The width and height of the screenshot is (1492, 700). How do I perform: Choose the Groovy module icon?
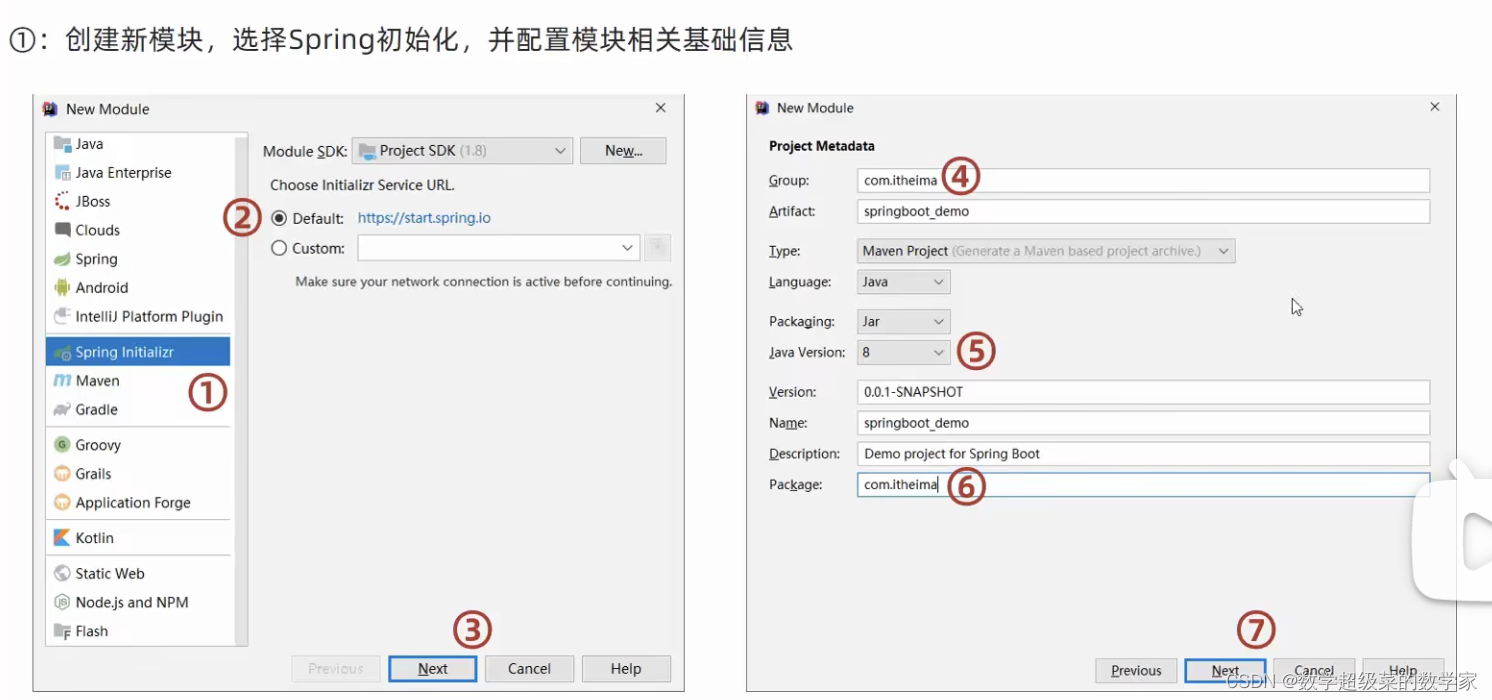[x=62, y=445]
